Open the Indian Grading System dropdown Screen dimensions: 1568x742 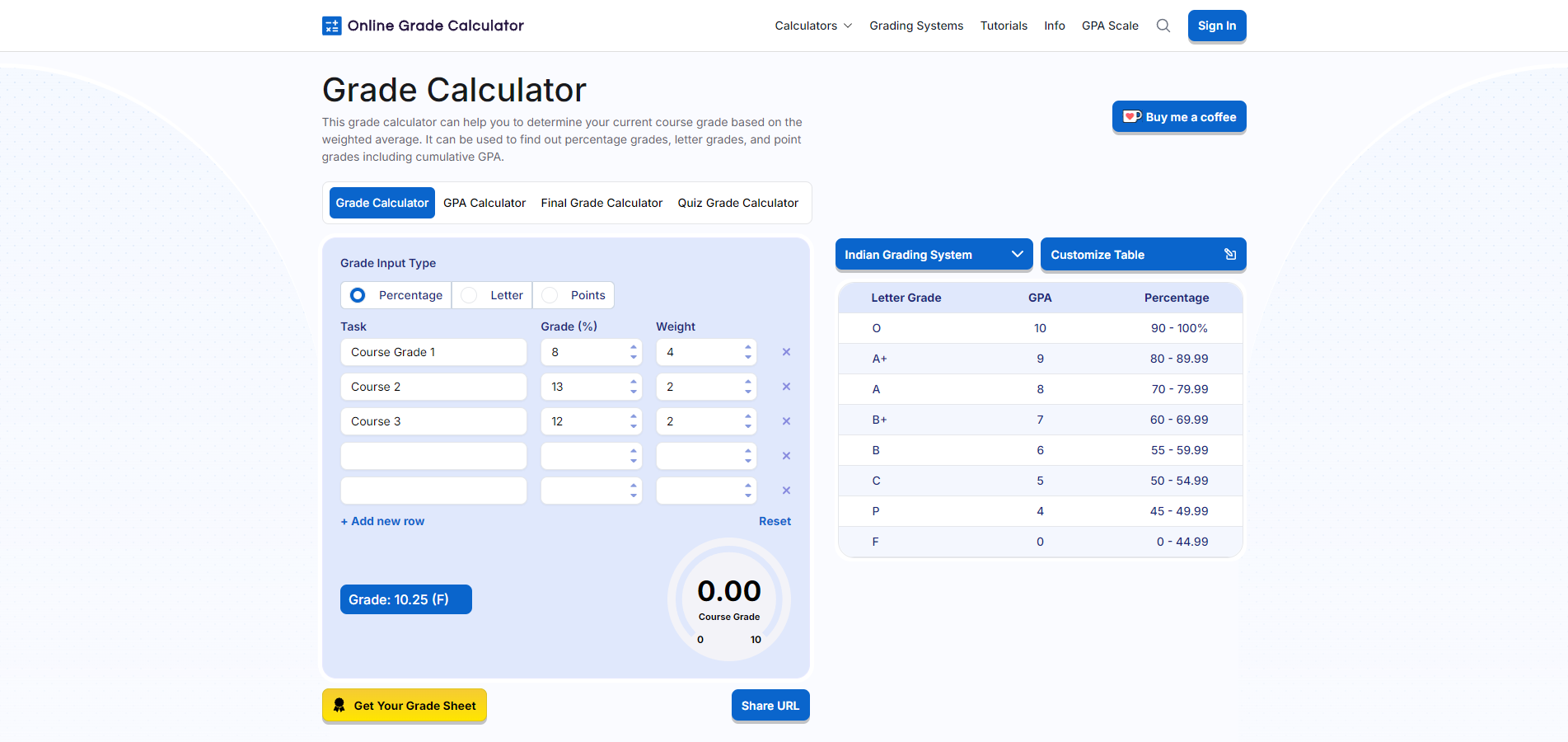click(934, 254)
